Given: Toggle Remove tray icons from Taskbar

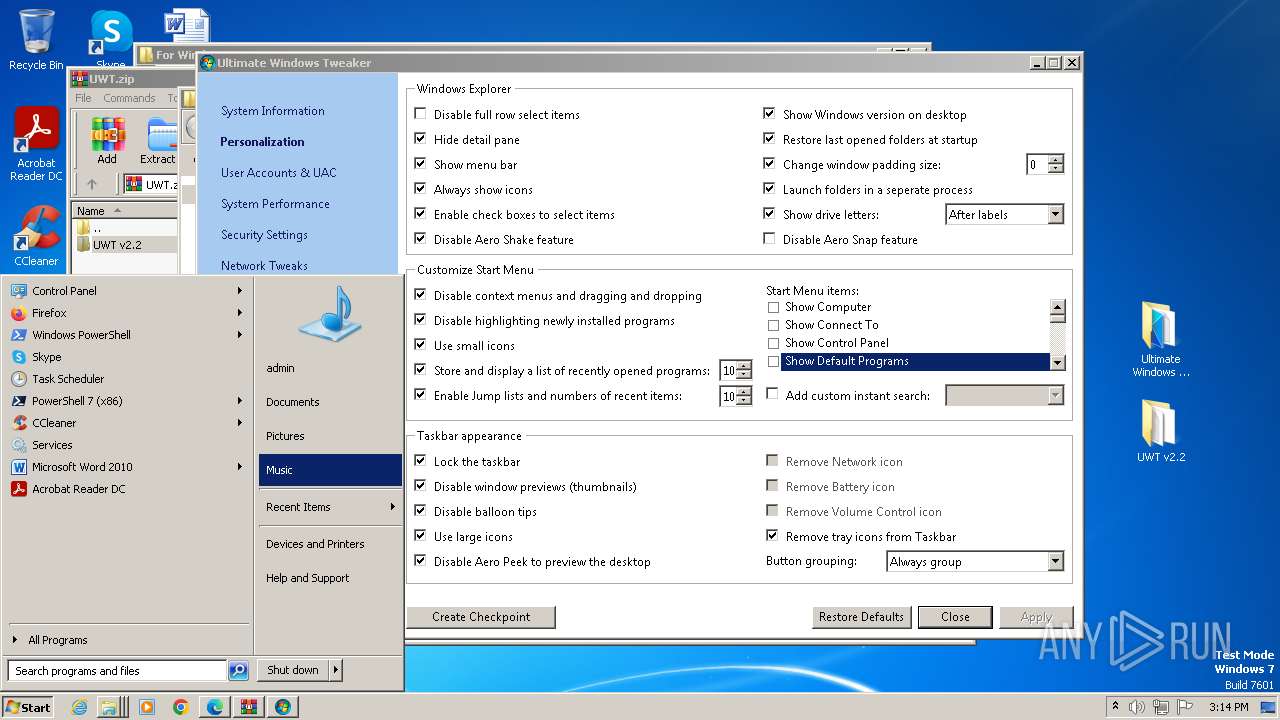Looking at the screenshot, I should pyautogui.click(x=772, y=536).
